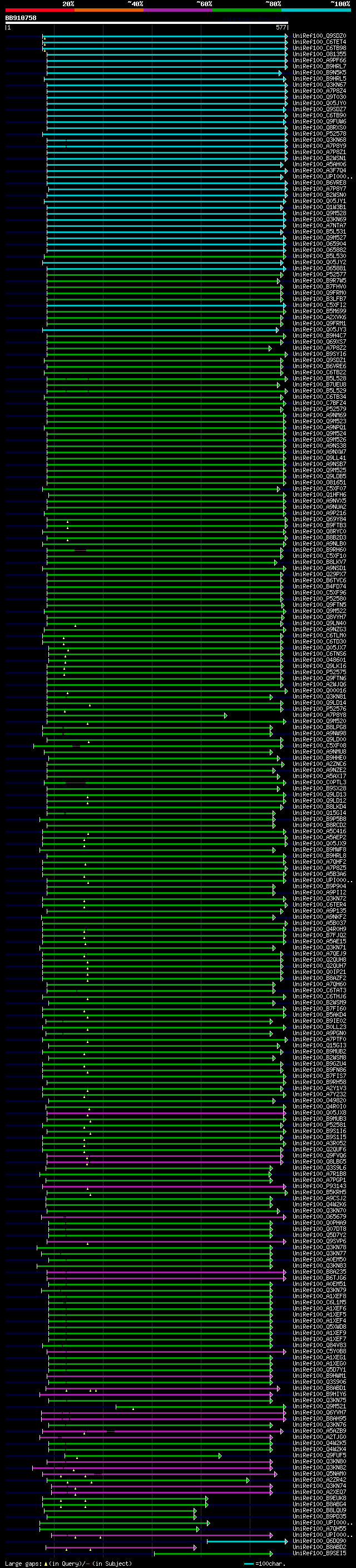Screen dimensions: 356x1568
Task: Select the UniRef100_B7FJQ2 label
Action: pyautogui.click(x=319, y=936)
